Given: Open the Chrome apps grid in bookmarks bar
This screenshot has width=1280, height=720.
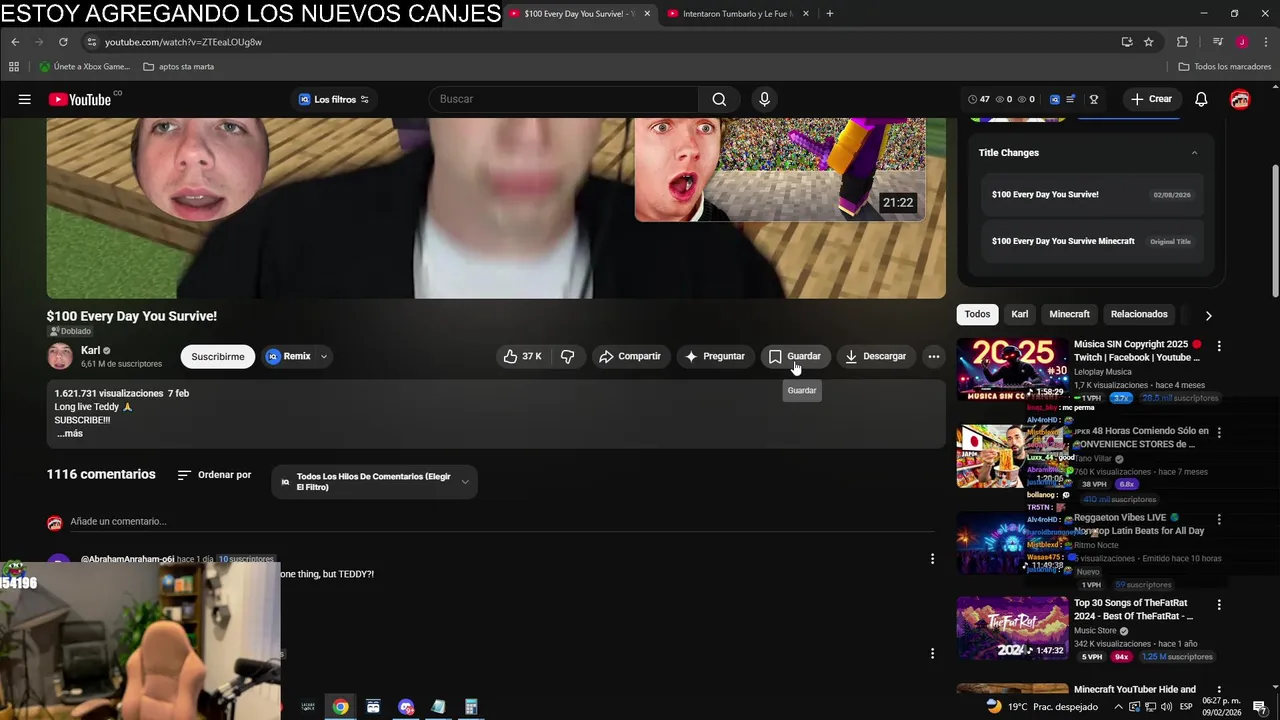Looking at the screenshot, I should click(x=13, y=67).
